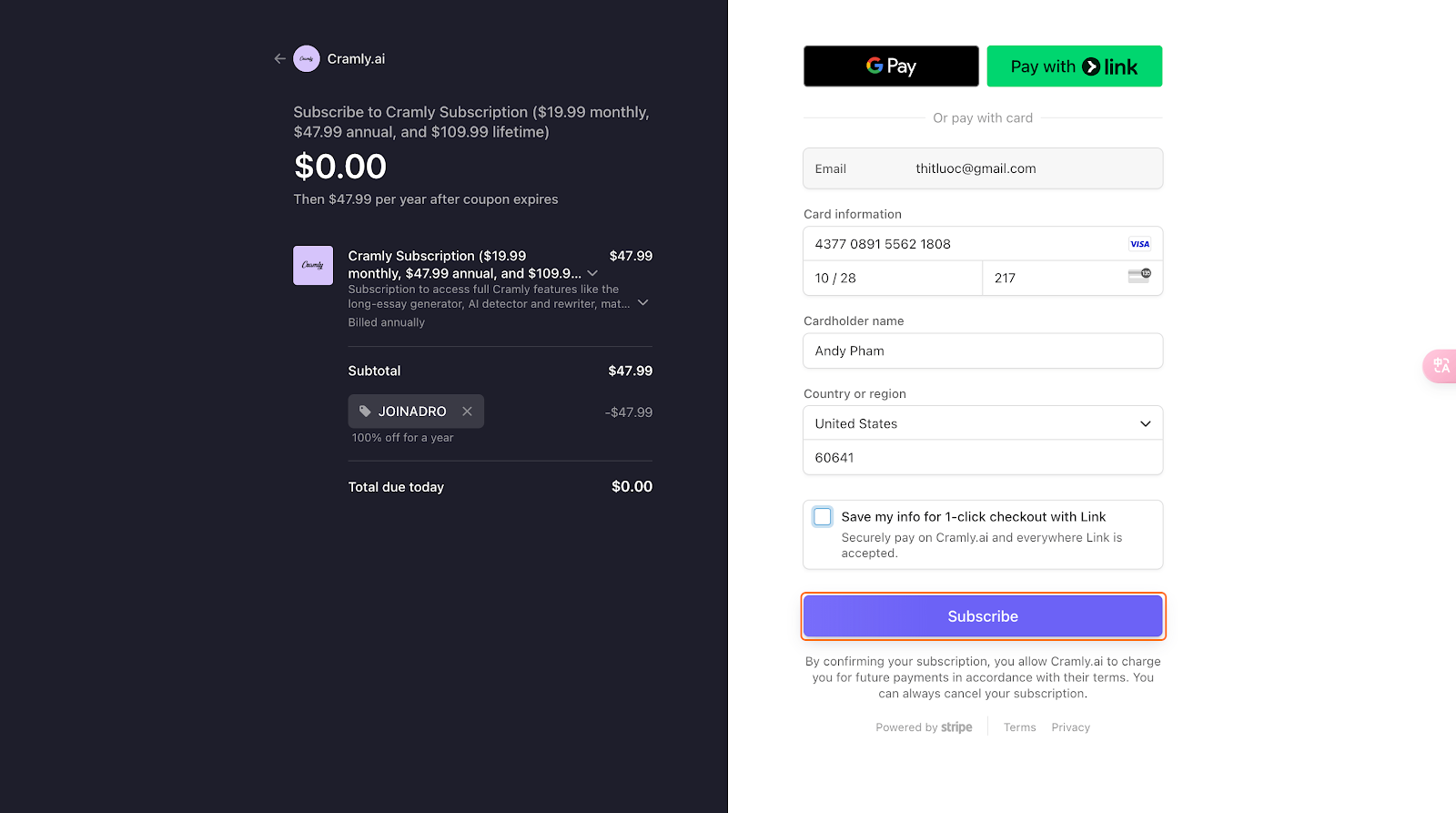1456x813 pixels.
Task: Expand the subscription description chevron
Action: click(x=642, y=302)
